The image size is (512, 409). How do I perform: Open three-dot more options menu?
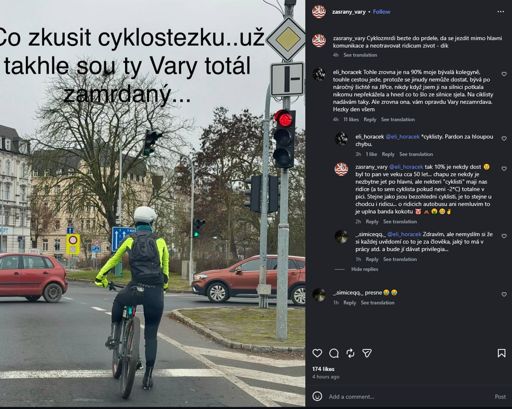(x=501, y=12)
